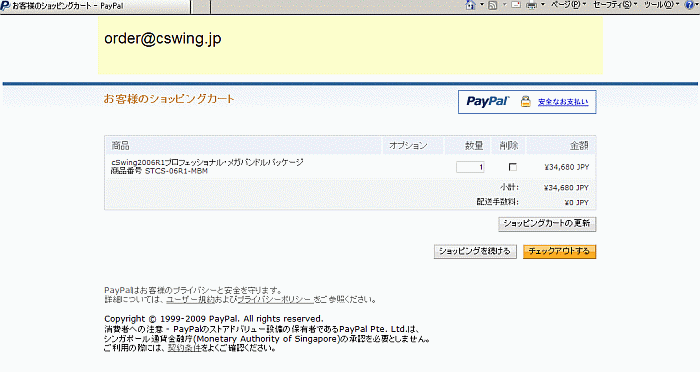The height and width of the screenshot is (372, 700).
Task: Open the ユーザー規約 link
Action: 190,299
